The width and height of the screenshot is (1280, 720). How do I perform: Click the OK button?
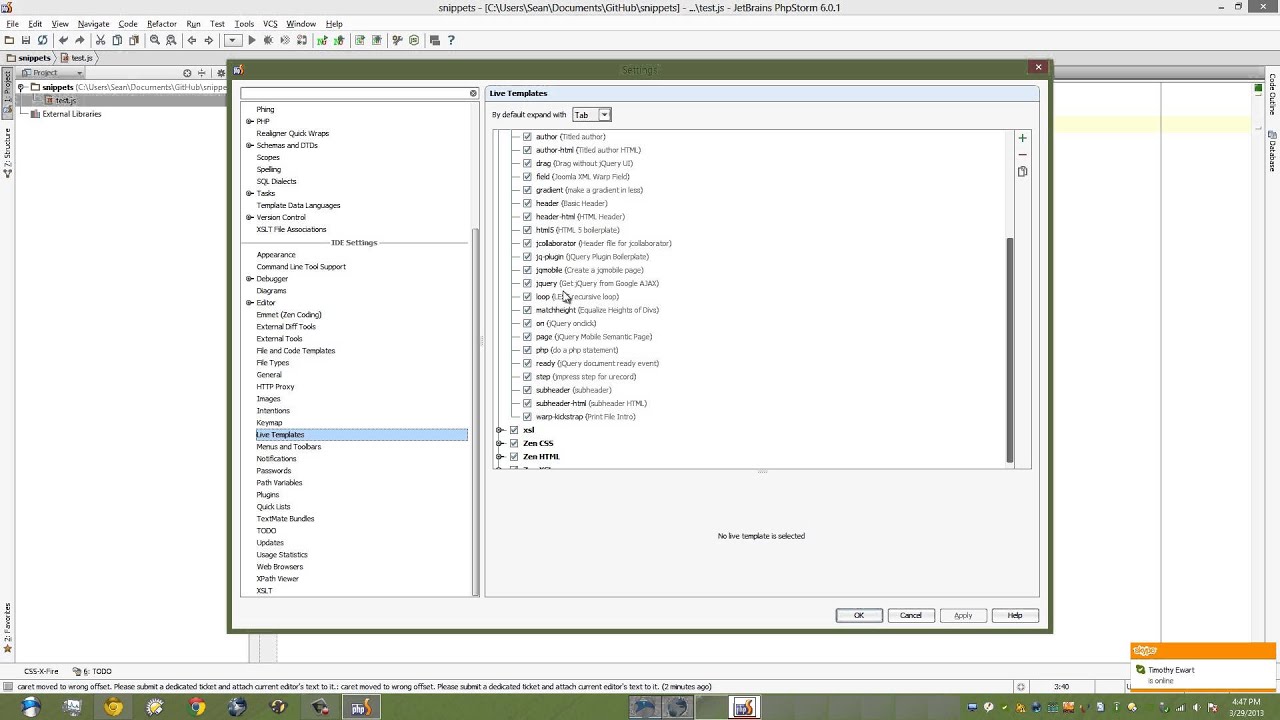click(x=859, y=615)
